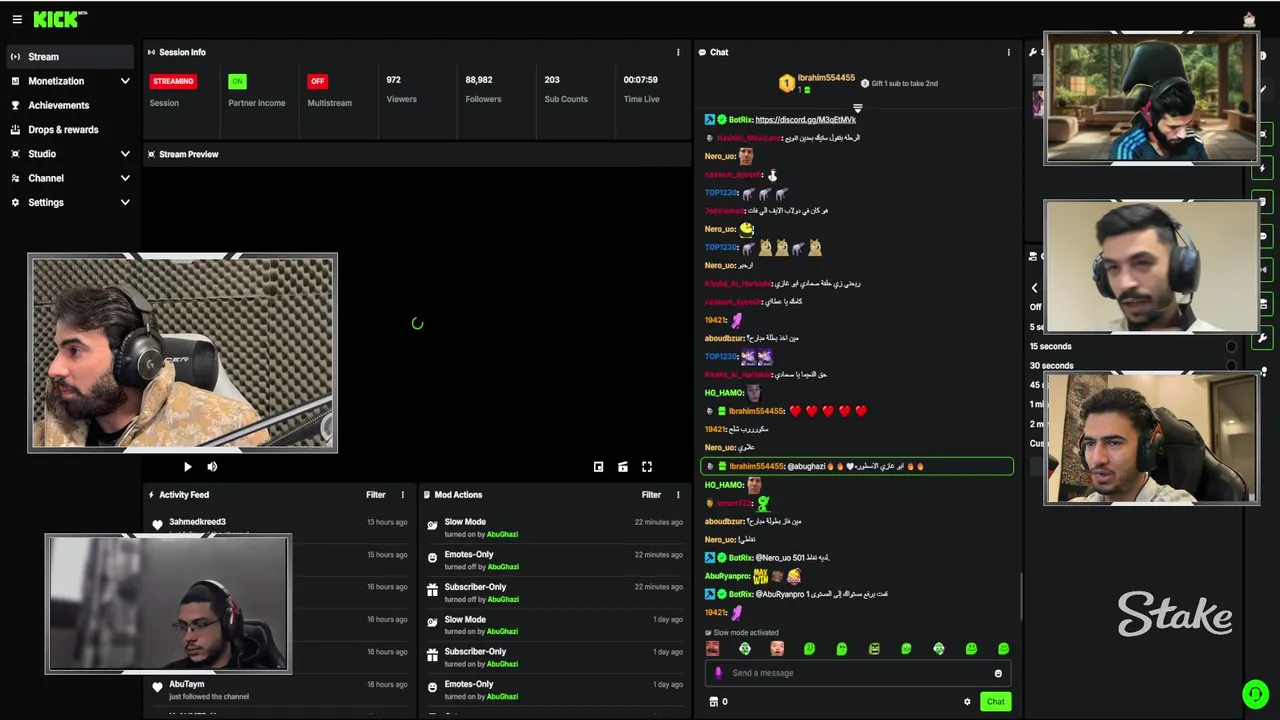The height and width of the screenshot is (720, 1280).
Task: Go back with slow mode panel arrow
Action: click(1034, 288)
